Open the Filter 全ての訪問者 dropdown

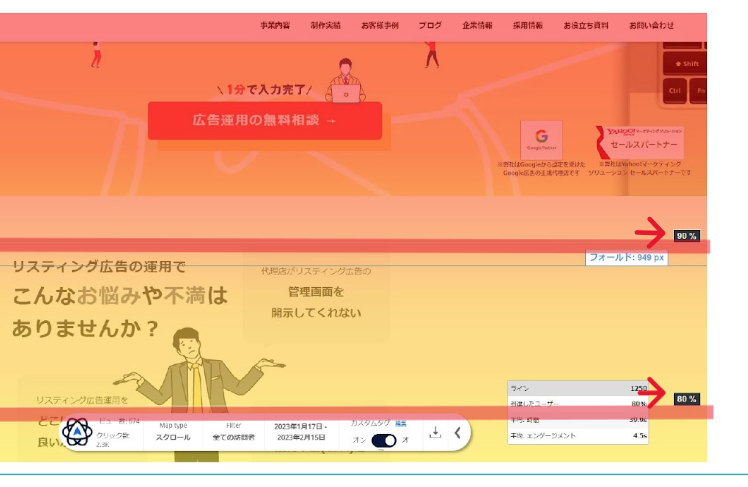tap(233, 432)
